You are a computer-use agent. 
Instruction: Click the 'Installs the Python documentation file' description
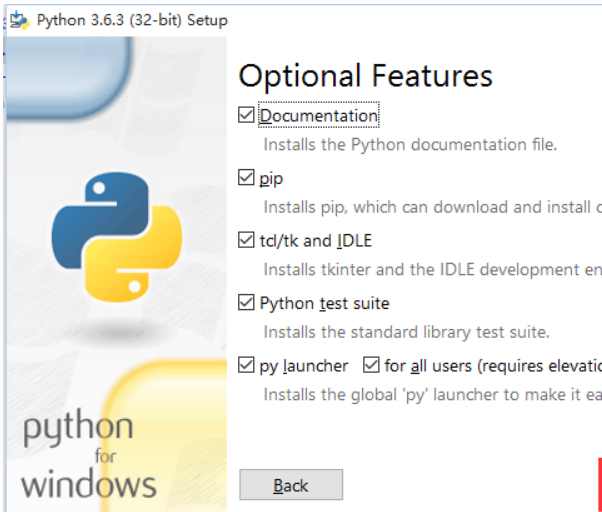click(410, 145)
